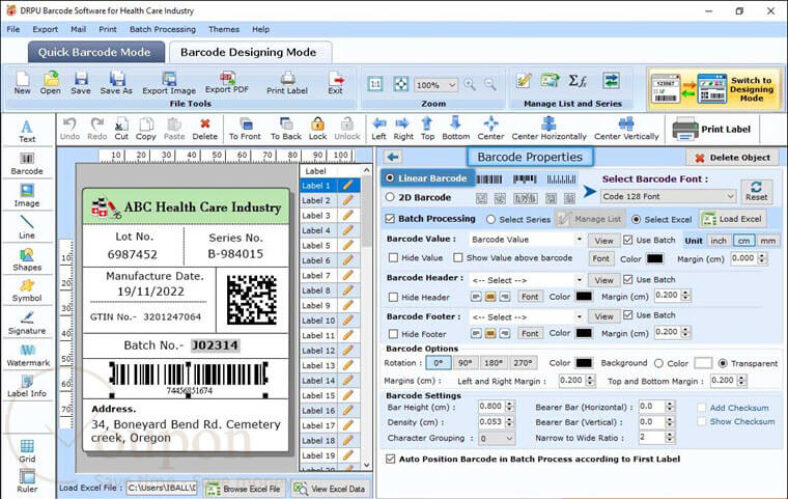Screen dimensions: 788x499
Task: Open the File menu
Action: click(x=14, y=29)
